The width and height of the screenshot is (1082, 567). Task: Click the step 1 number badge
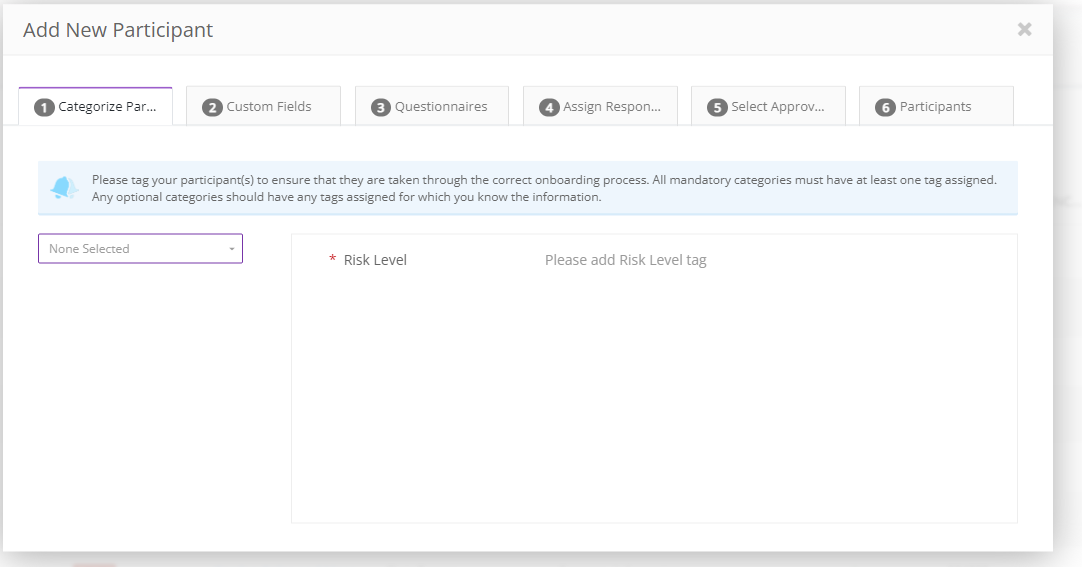point(44,108)
